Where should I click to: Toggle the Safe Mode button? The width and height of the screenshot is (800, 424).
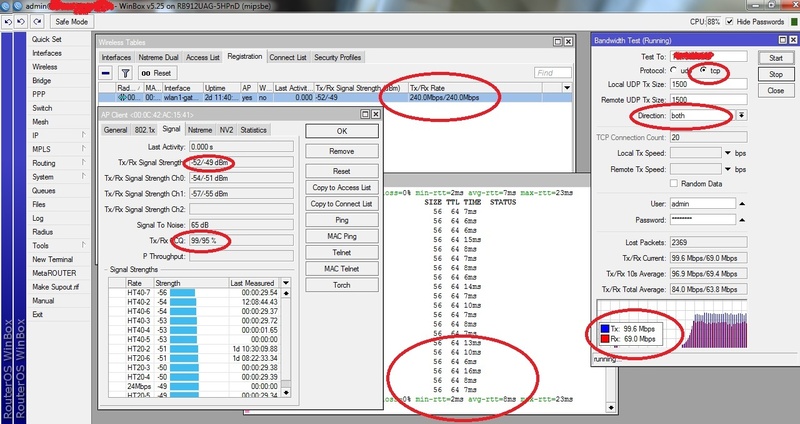coord(71,22)
